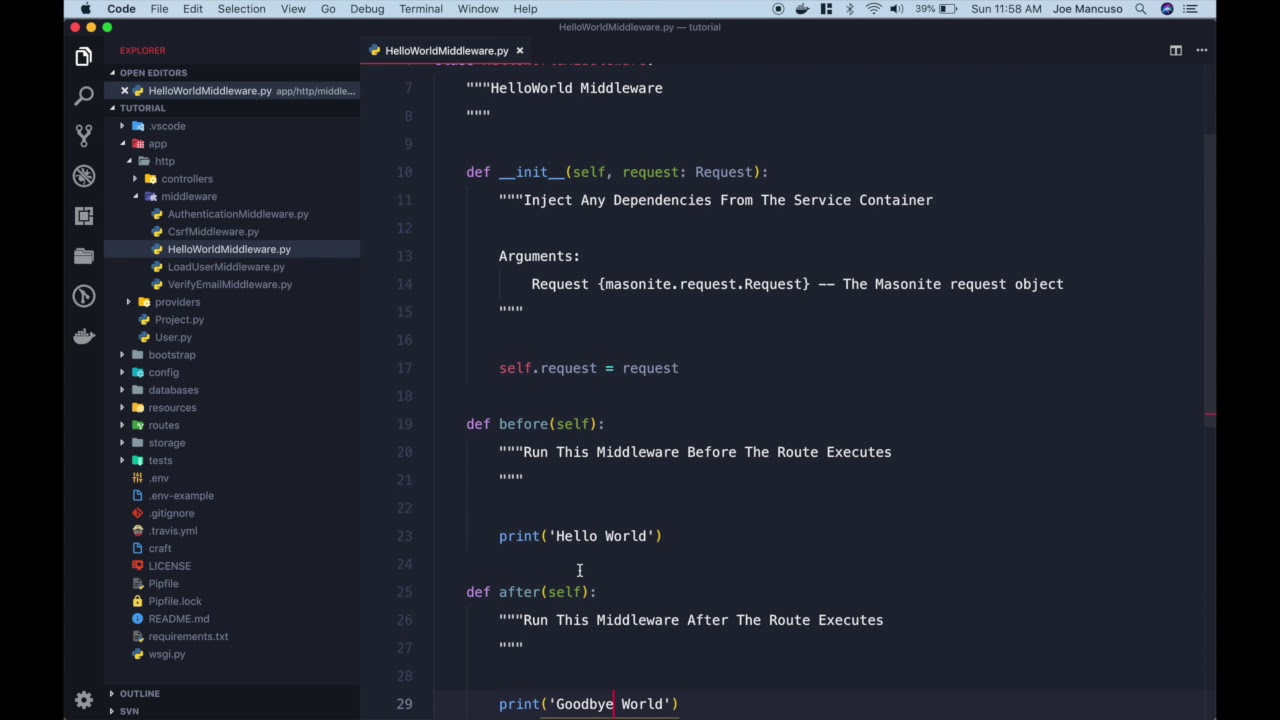
Task: Close HelloWorldMiddleware.py in Open Editors list
Action: tap(124, 91)
